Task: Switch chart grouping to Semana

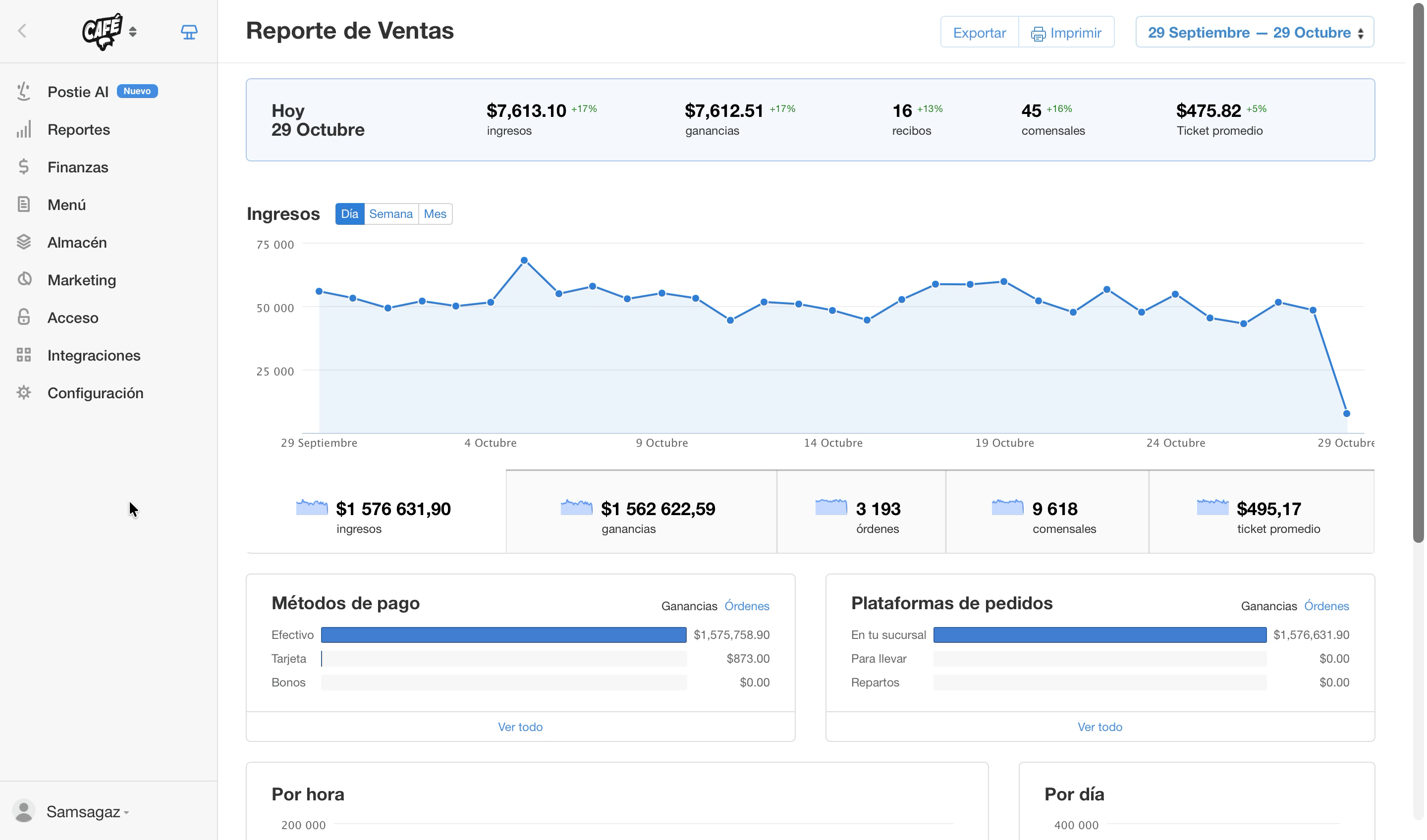Action: click(x=392, y=214)
